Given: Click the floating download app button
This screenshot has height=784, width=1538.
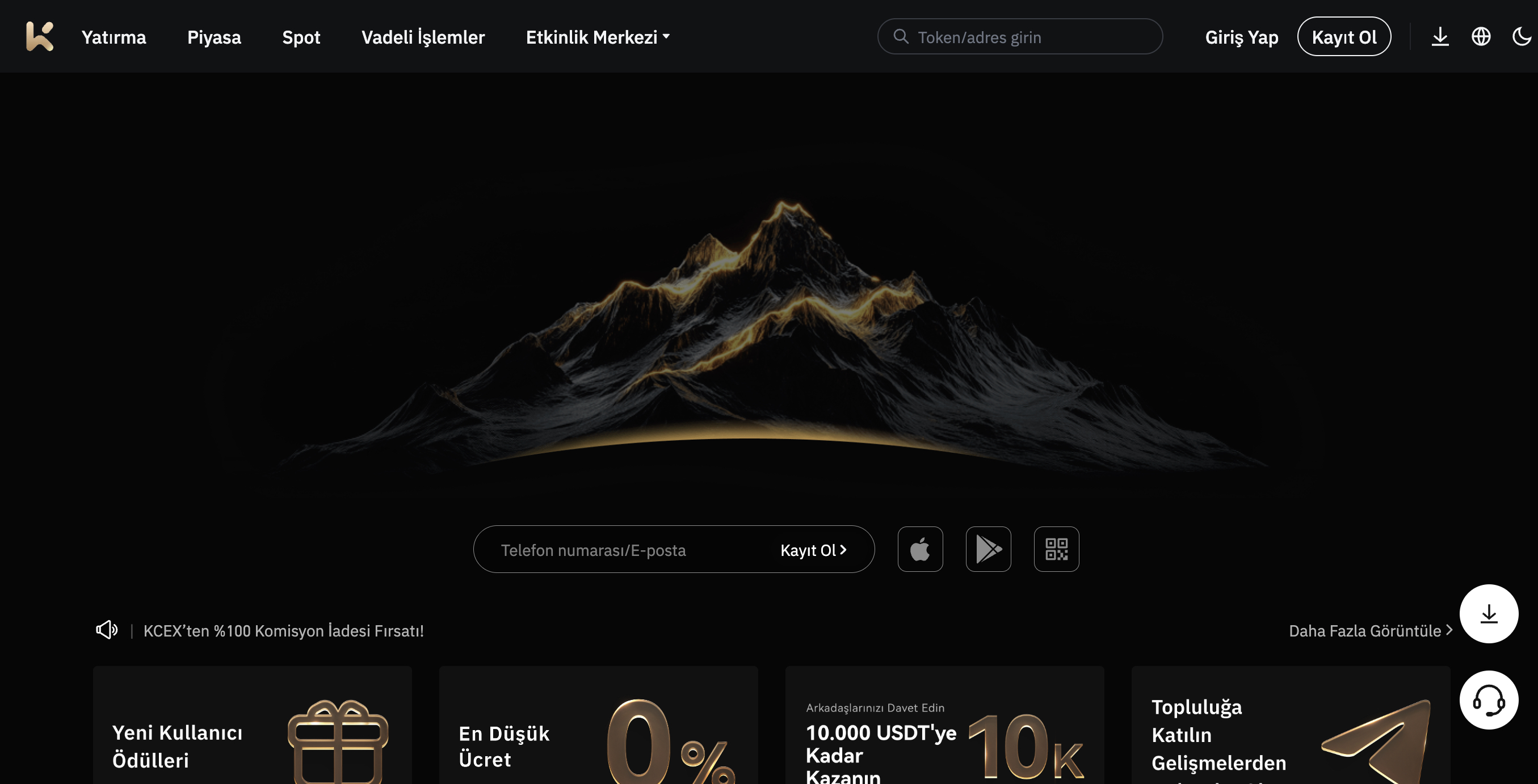Looking at the screenshot, I should pyautogui.click(x=1489, y=613).
